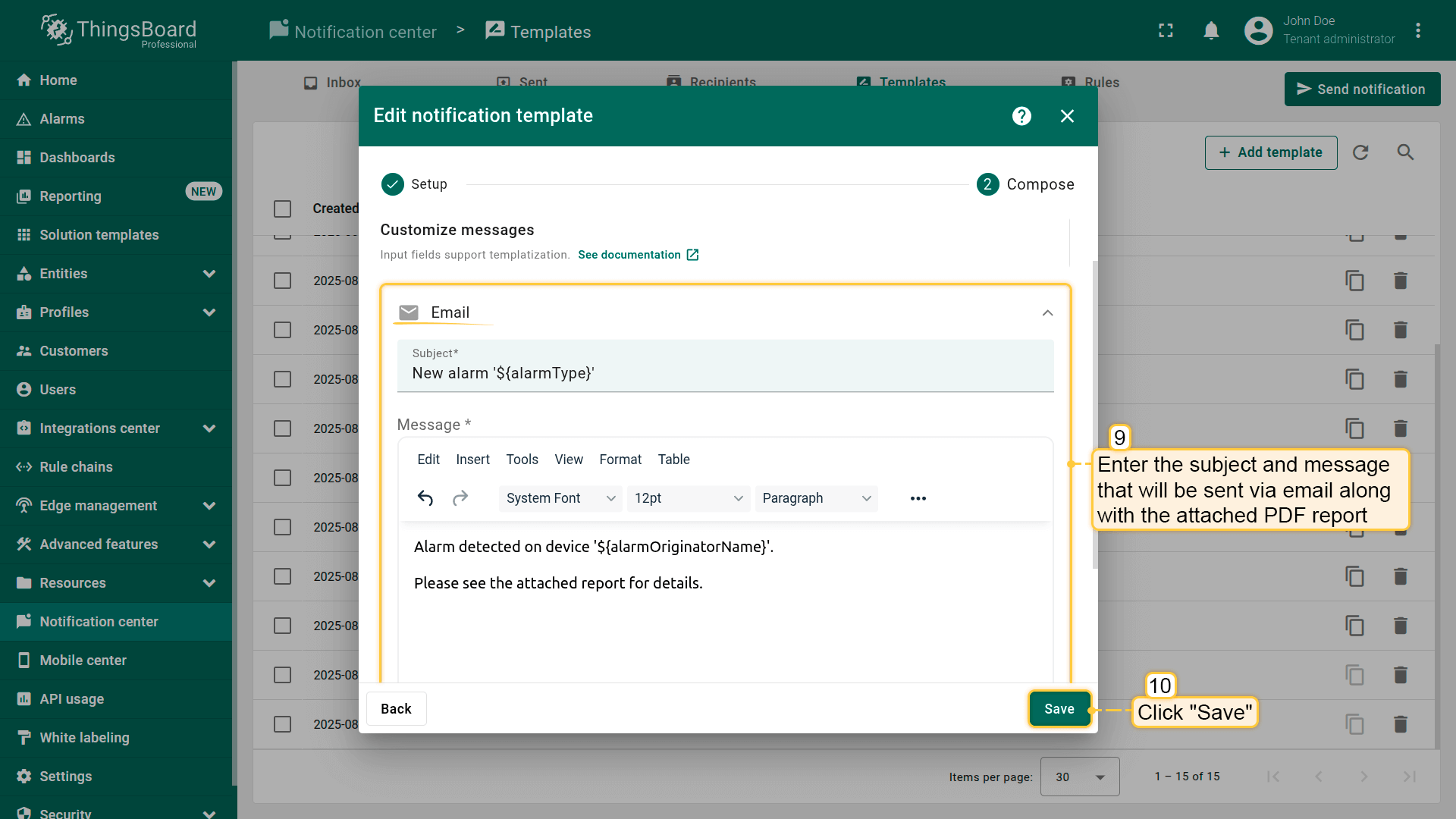Screen dimensions: 1456x819
Task: Toggle fullscreen mode icon in header
Action: pyautogui.click(x=1166, y=31)
